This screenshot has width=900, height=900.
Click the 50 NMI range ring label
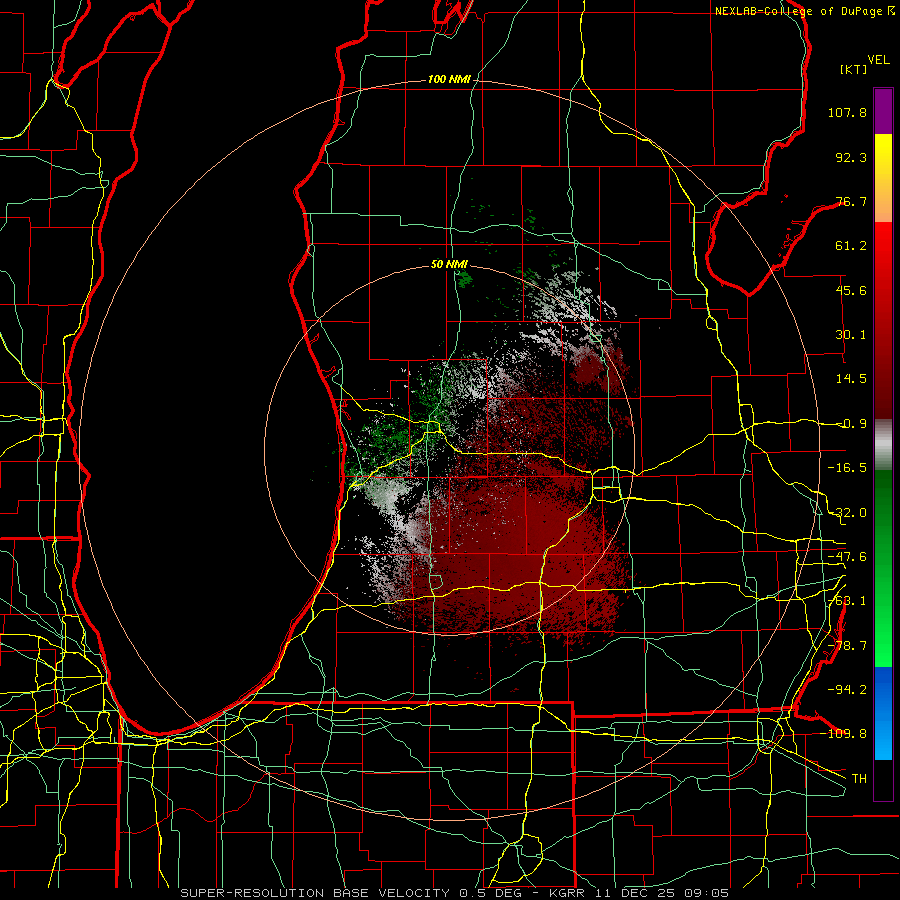449,264
